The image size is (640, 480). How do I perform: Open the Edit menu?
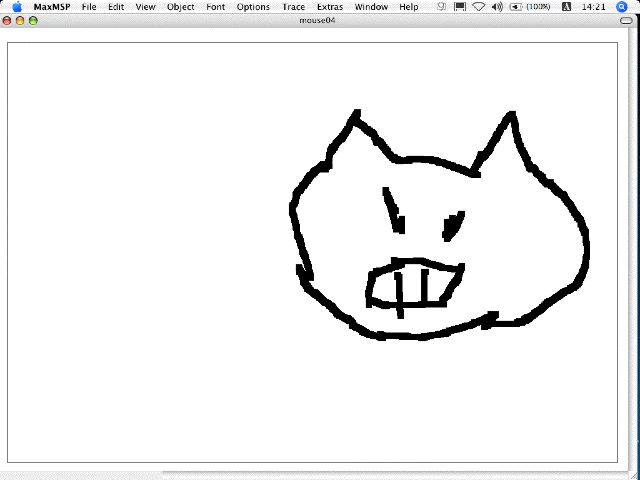point(116,7)
